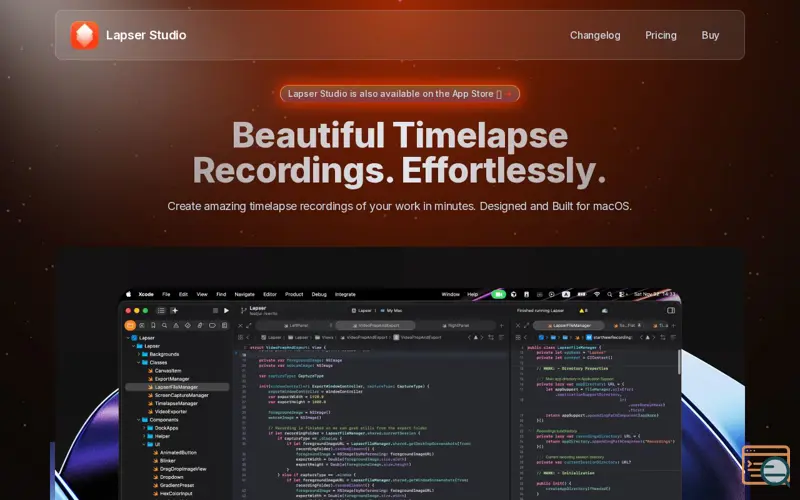Close the left editor pane with X
This screenshot has height=500, width=800.
pos(240,326)
